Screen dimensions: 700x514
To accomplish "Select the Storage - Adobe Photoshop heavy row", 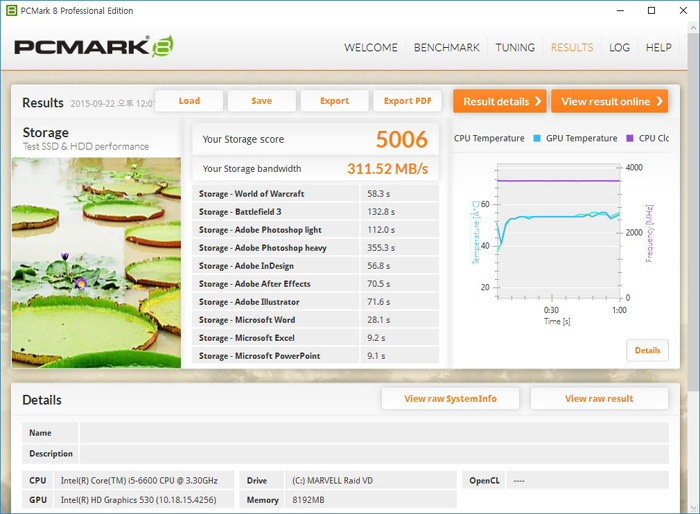I will click(x=316, y=248).
